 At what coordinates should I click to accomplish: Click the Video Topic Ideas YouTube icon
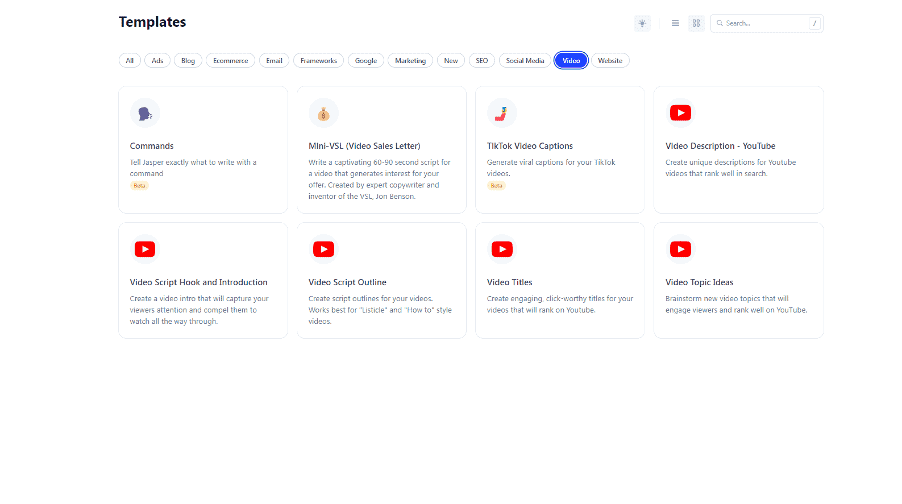pyautogui.click(x=680, y=249)
